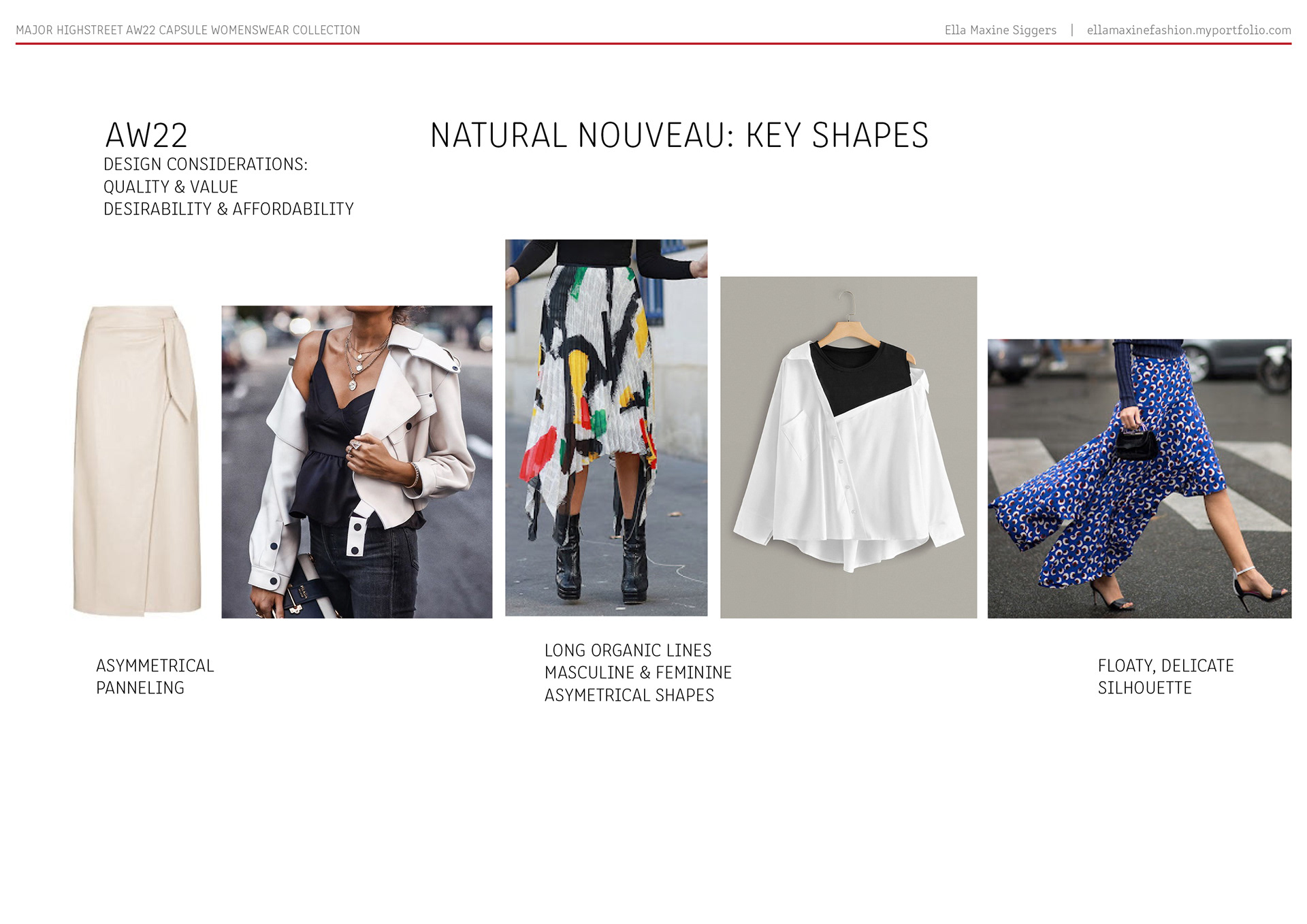The height and width of the screenshot is (924, 1307).
Task: Click the Major Highstreet AW22 header text
Action: tap(188, 30)
